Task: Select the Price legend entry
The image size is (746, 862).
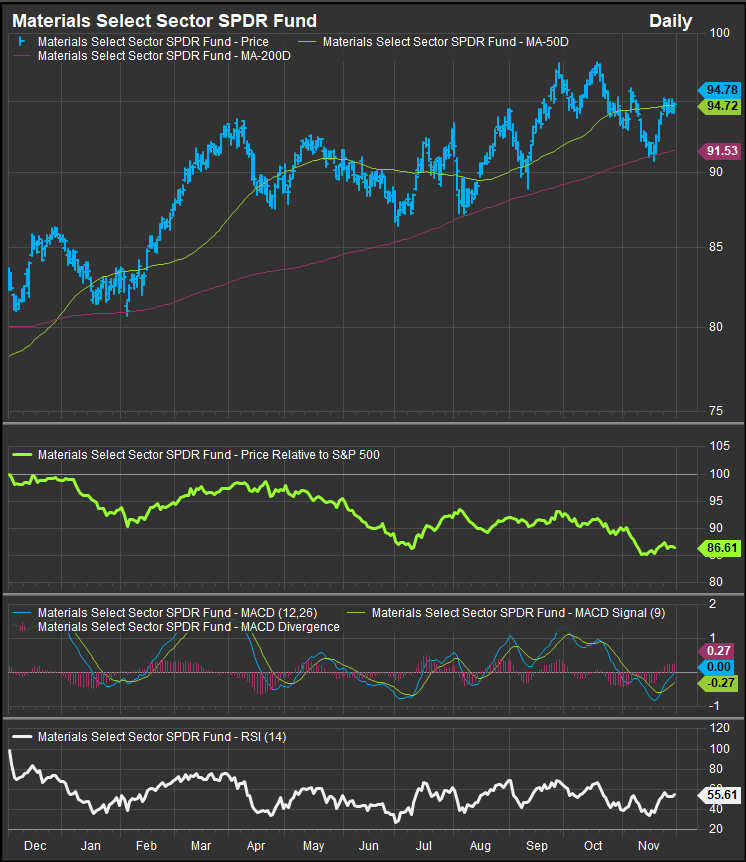Action: (153, 42)
